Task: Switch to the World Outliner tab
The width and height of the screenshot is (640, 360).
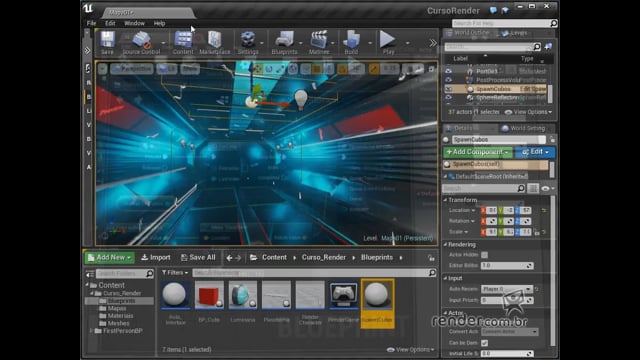Action: click(x=468, y=33)
